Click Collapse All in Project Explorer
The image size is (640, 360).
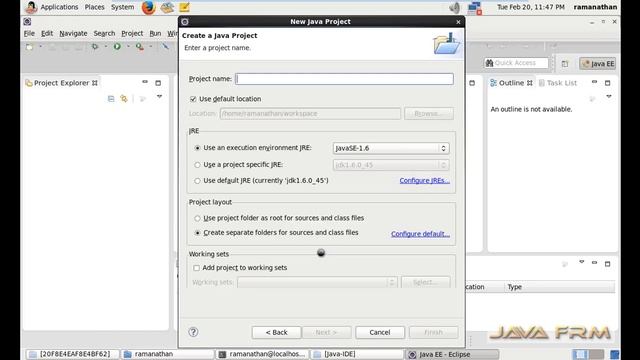click(111, 98)
